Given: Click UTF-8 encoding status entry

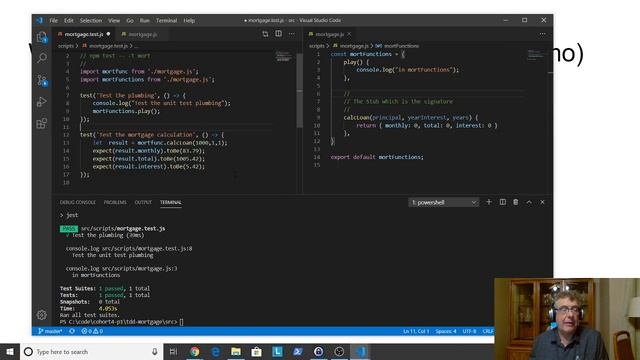Looking at the screenshot, I should tap(469, 331).
